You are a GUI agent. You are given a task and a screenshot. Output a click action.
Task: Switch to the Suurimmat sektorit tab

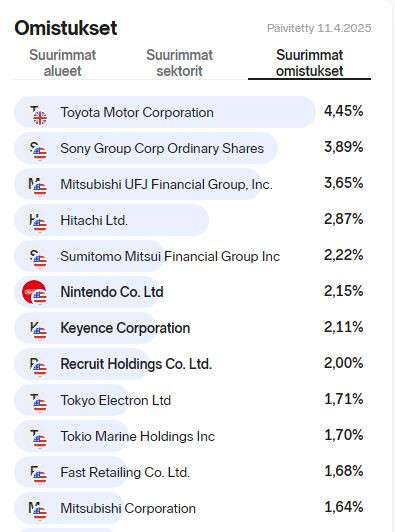coord(180,63)
